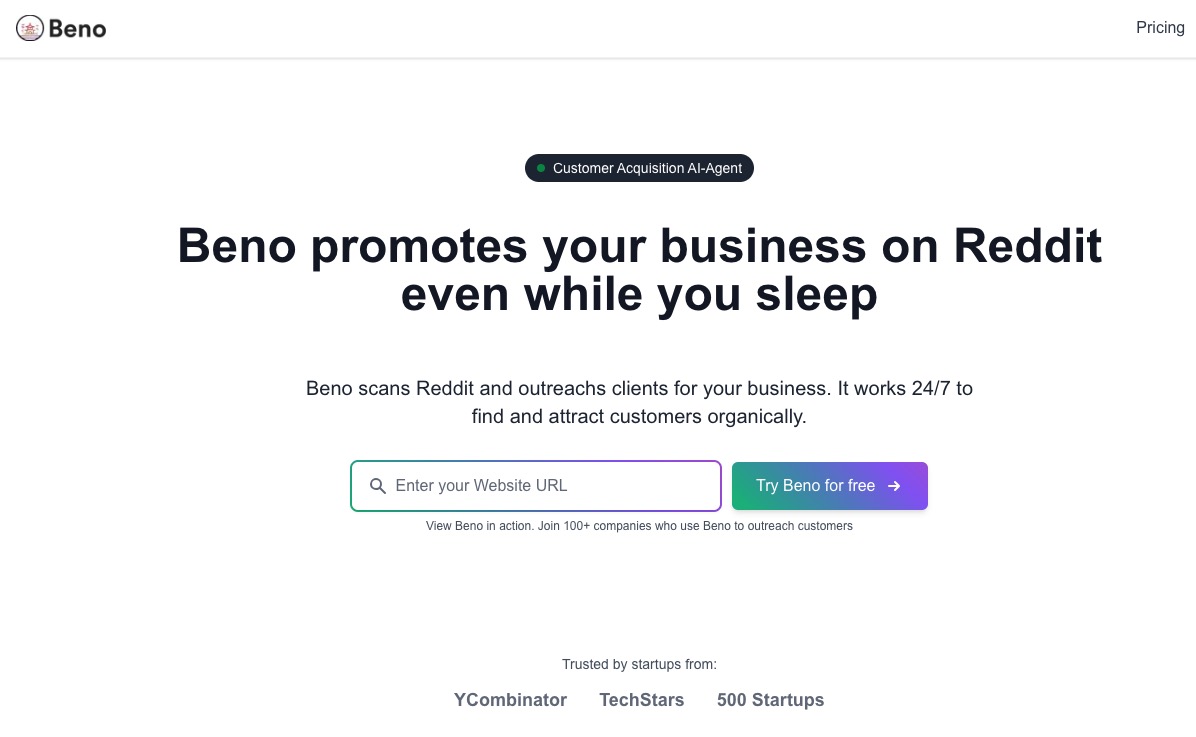The image size is (1196, 737).
Task: Click the Customer Acquisition AI-Agent badge
Action: 639,168
